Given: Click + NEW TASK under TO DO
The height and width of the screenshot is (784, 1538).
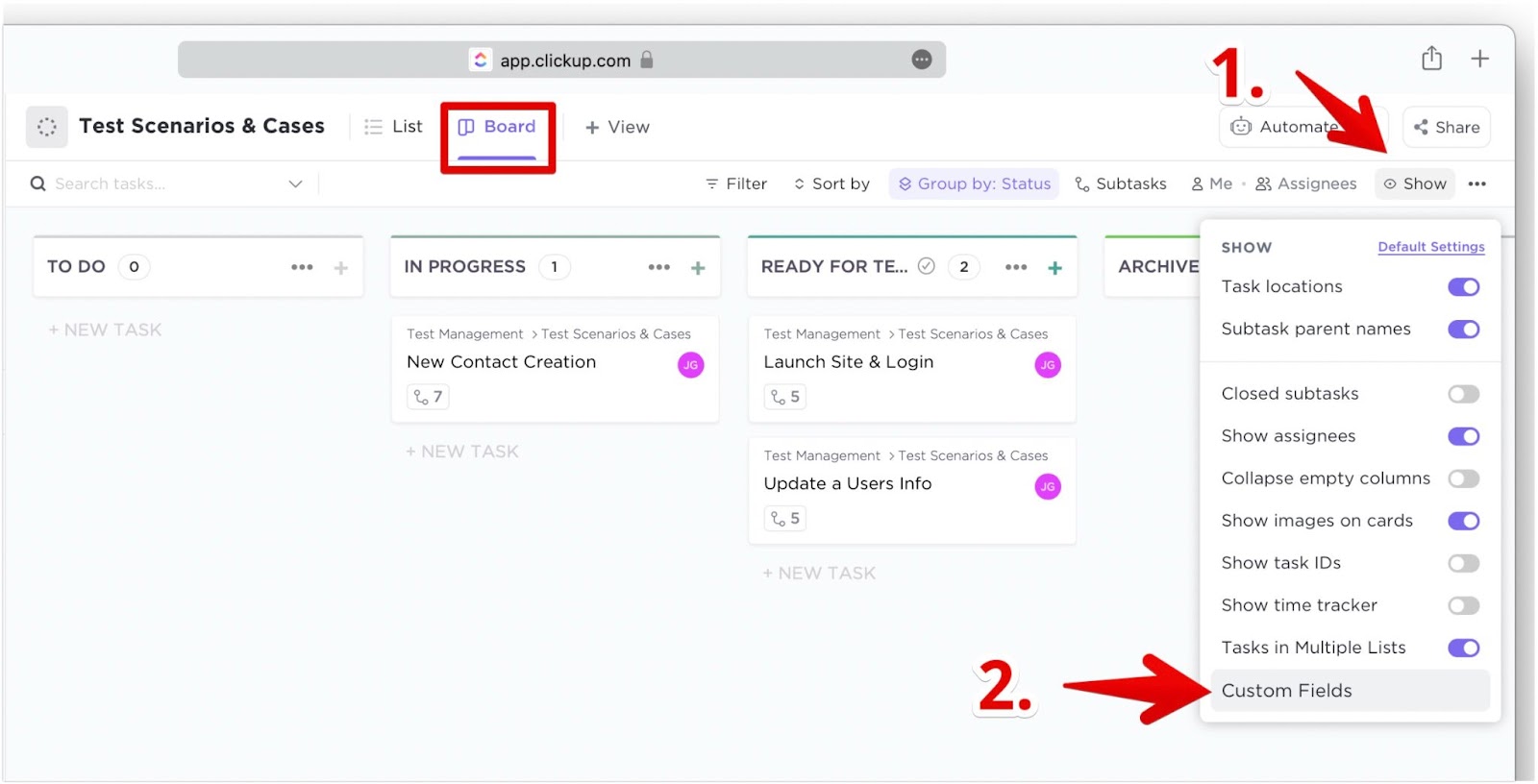Looking at the screenshot, I should (x=105, y=330).
